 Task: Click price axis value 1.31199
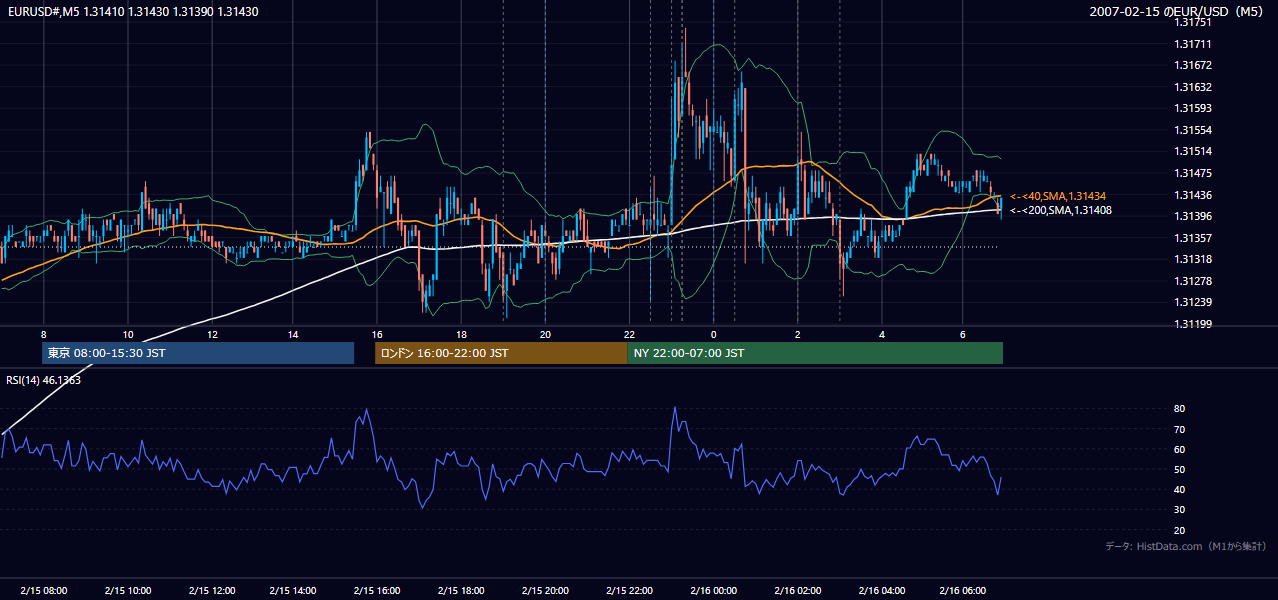tap(1193, 324)
